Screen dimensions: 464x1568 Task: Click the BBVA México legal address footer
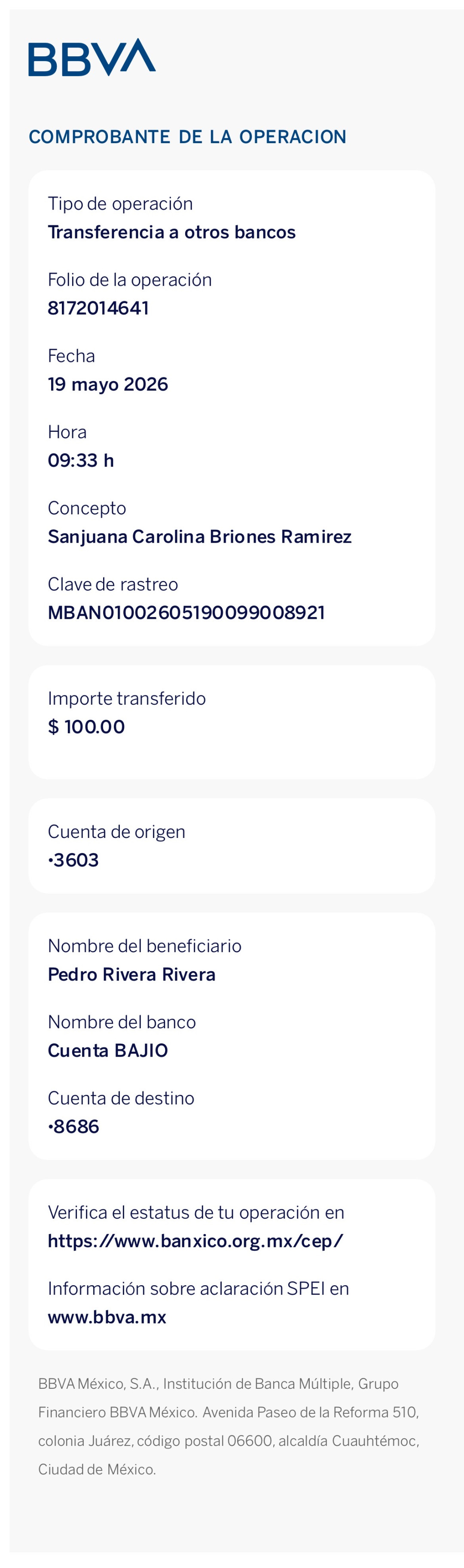coord(229,1427)
